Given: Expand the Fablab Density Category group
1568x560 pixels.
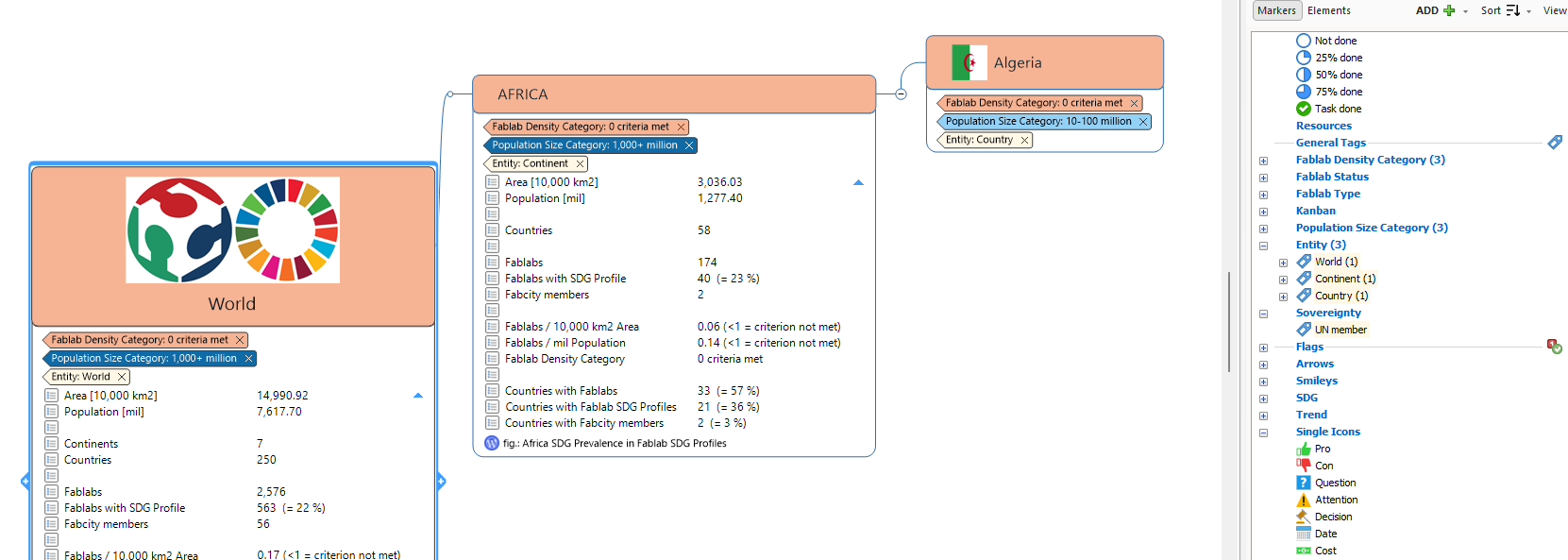Looking at the screenshot, I should pyautogui.click(x=1263, y=161).
